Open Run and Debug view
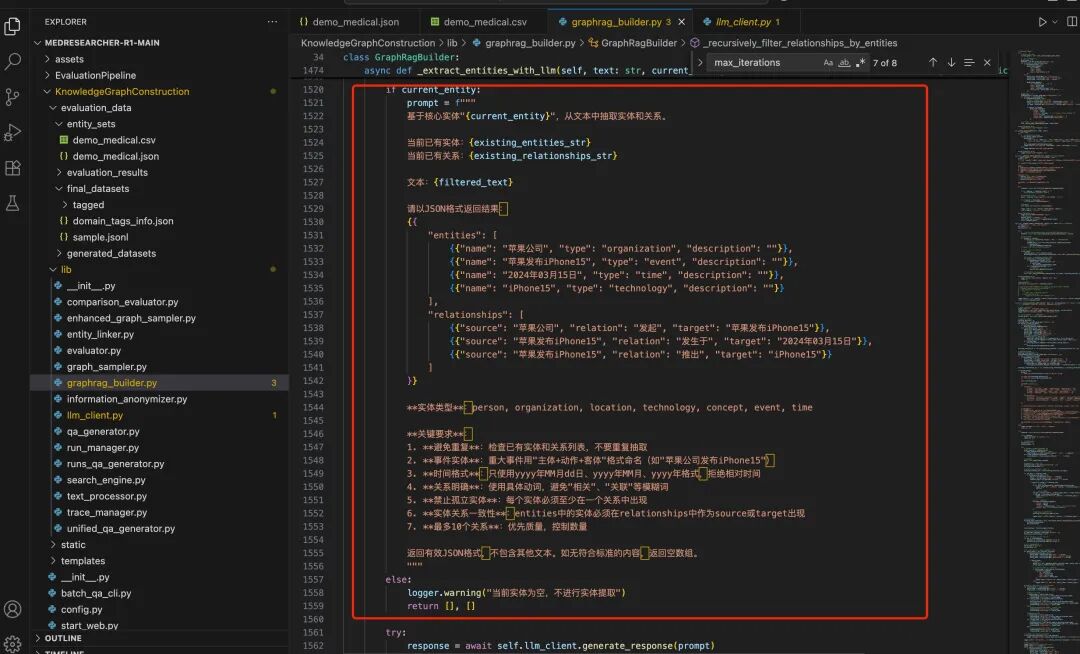Image resolution: width=1080 pixels, height=654 pixels. (x=12, y=132)
